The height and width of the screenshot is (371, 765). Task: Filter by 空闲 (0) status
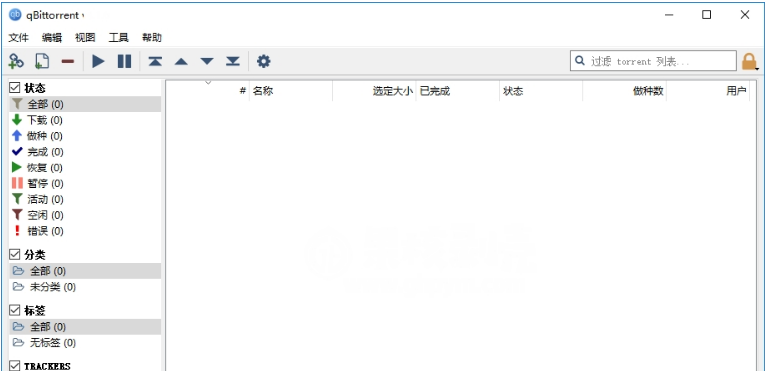pos(85,215)
